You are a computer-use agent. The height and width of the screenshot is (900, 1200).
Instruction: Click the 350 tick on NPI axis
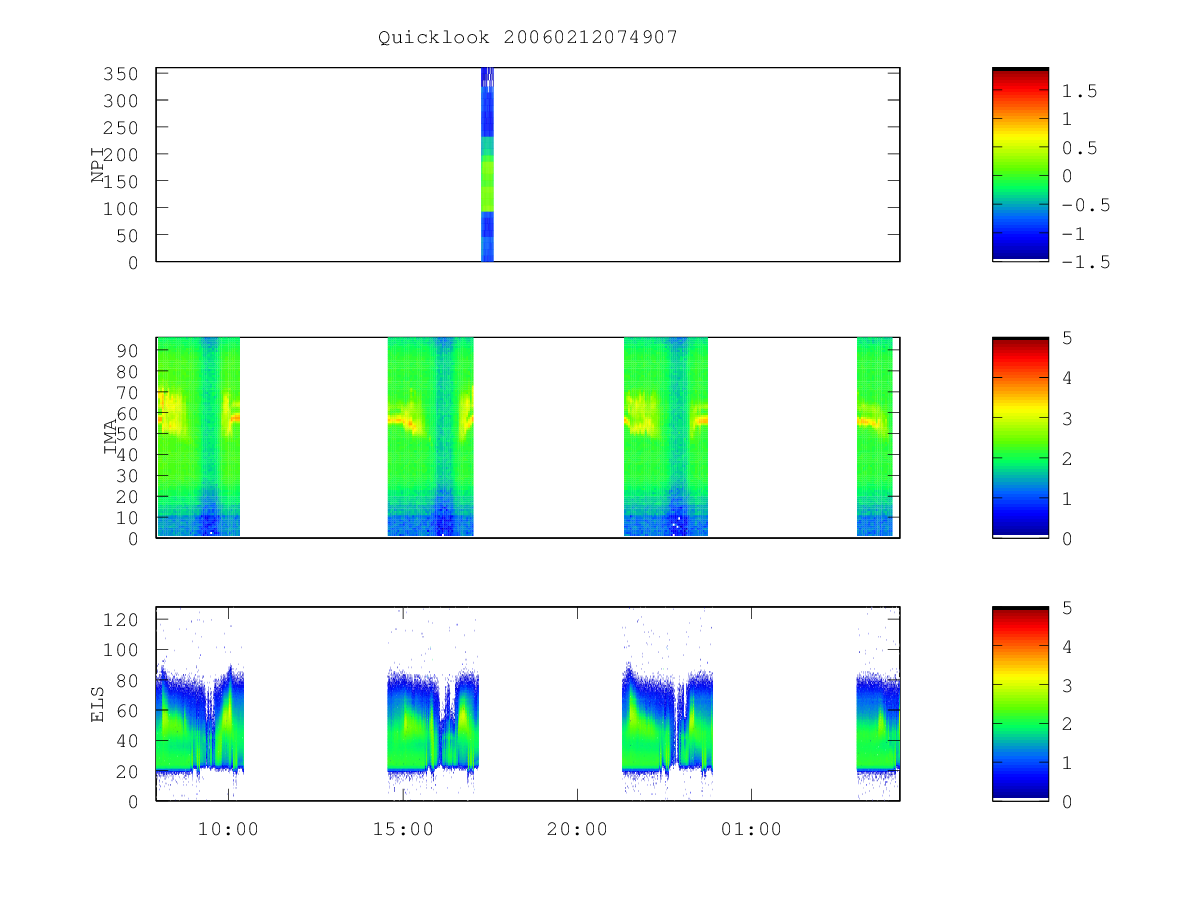(122, 74)
